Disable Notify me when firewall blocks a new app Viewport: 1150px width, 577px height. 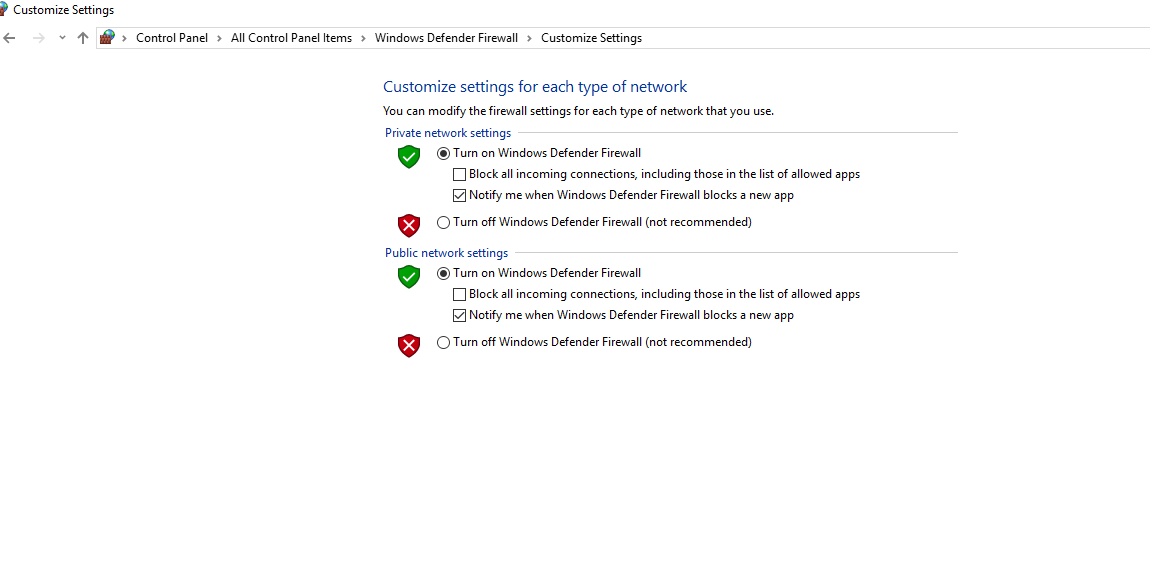coord(459,195)
